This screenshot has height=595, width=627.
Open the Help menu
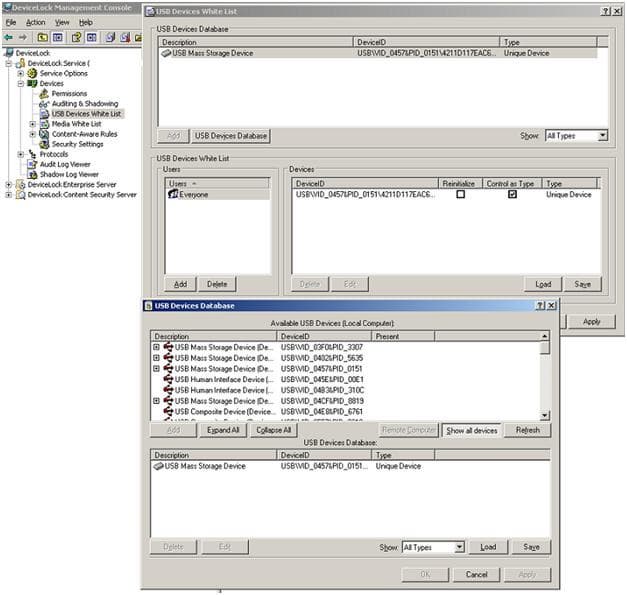(x=86, y=22)
